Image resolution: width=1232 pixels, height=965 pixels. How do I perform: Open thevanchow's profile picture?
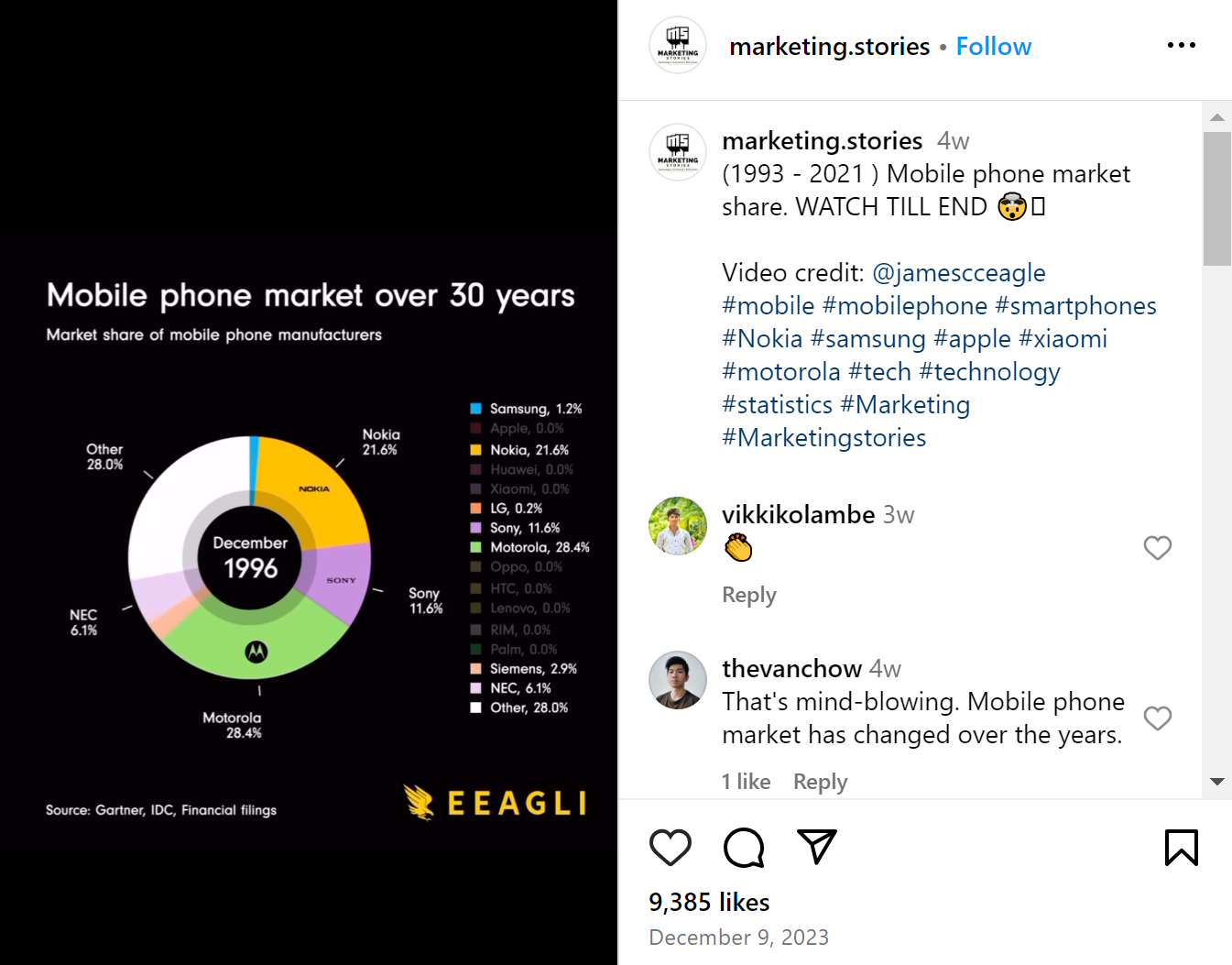point(677,680)
